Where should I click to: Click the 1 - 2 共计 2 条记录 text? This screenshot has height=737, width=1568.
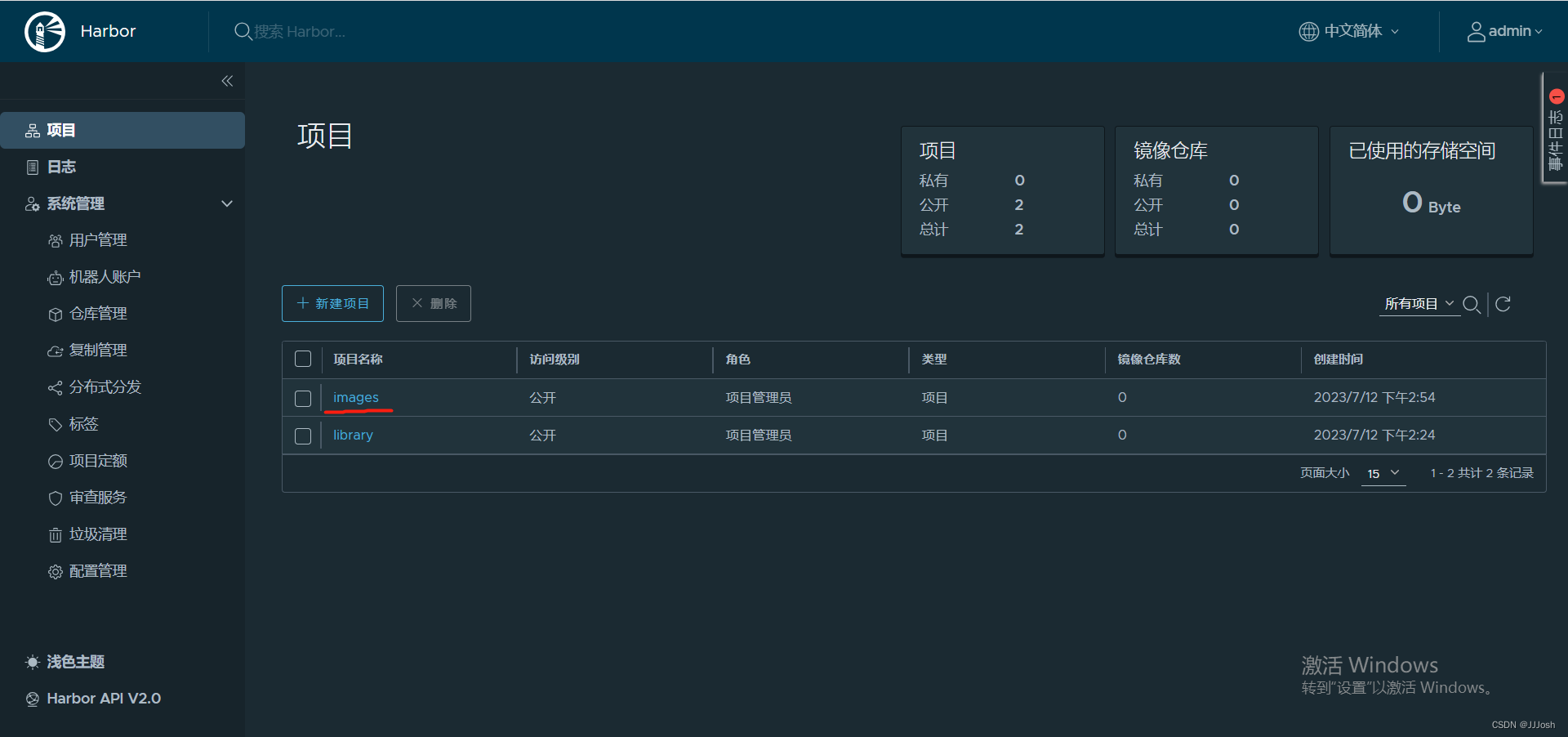pyautogui.click(x=1481, y=473)
